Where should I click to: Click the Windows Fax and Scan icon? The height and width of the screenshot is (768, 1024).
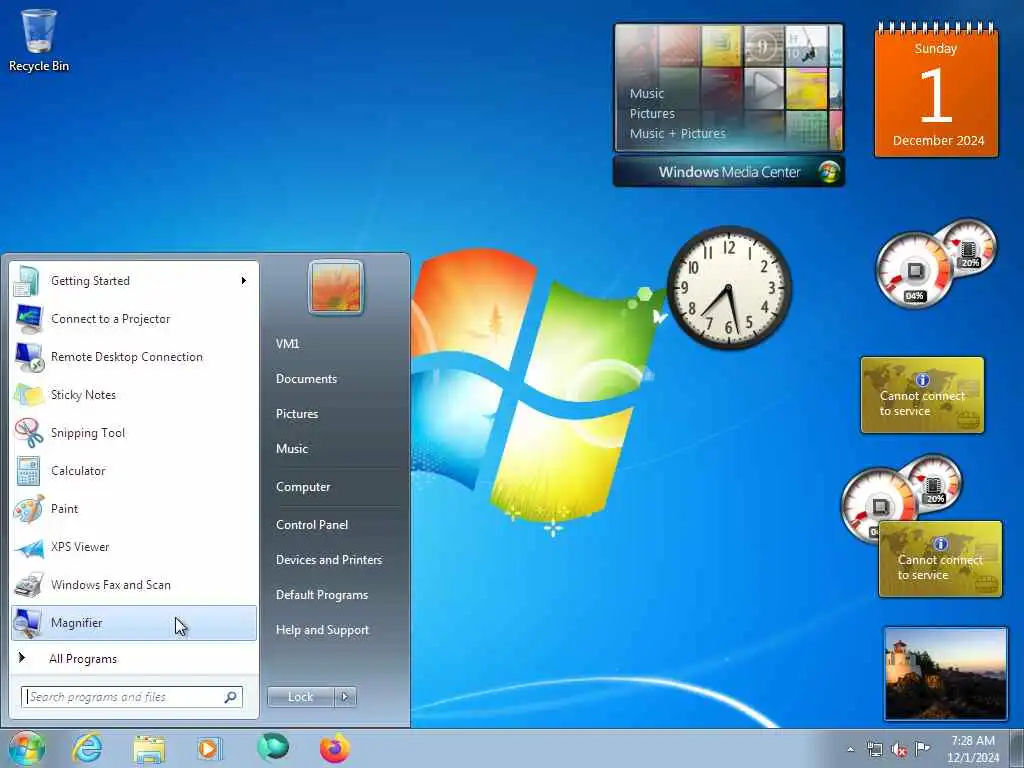(28, 585)
